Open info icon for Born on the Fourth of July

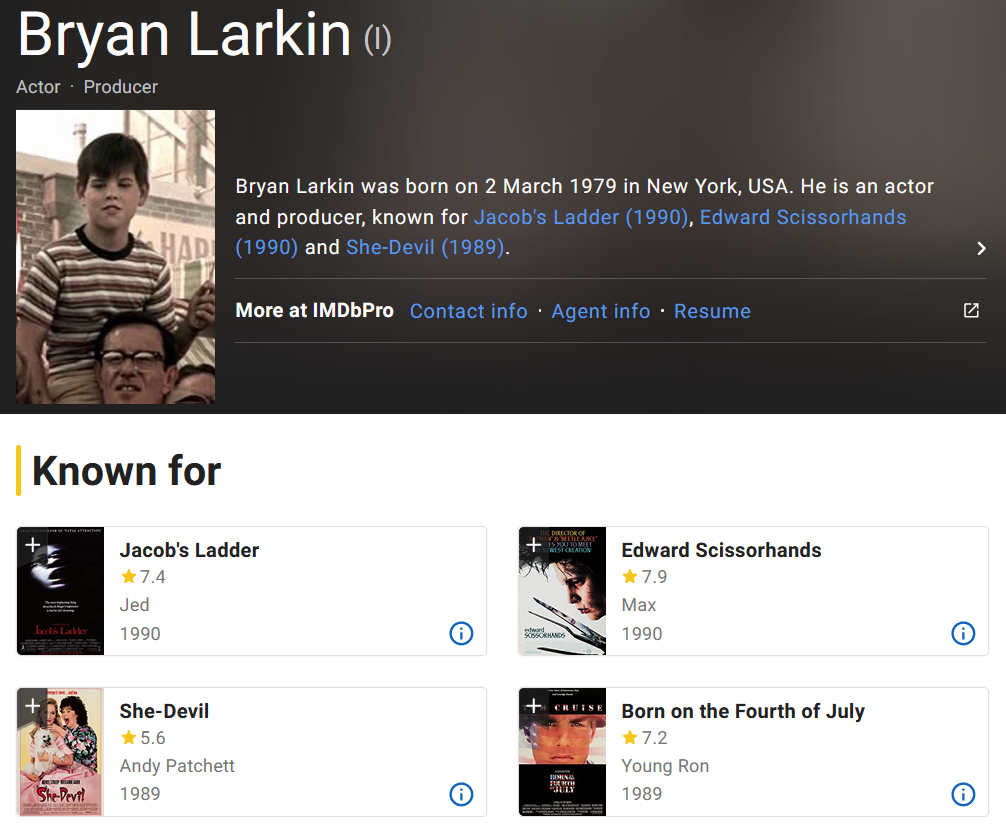coord(962,794)
